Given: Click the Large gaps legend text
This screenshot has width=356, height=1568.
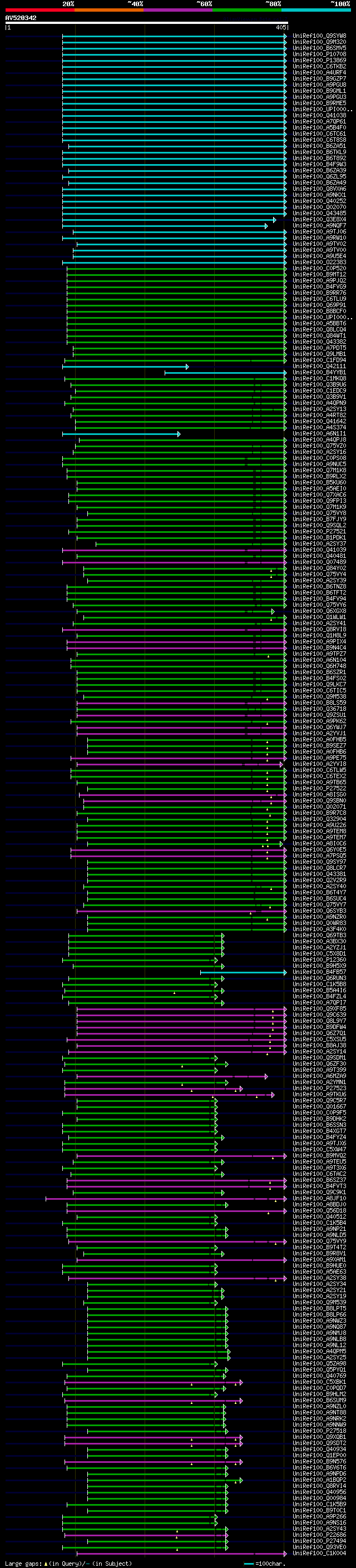Looking at the screenshot, I should click(x=68, y=1564).
